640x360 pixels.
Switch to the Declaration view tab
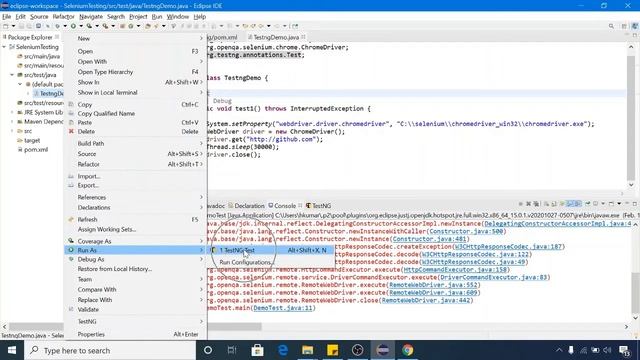247,206
